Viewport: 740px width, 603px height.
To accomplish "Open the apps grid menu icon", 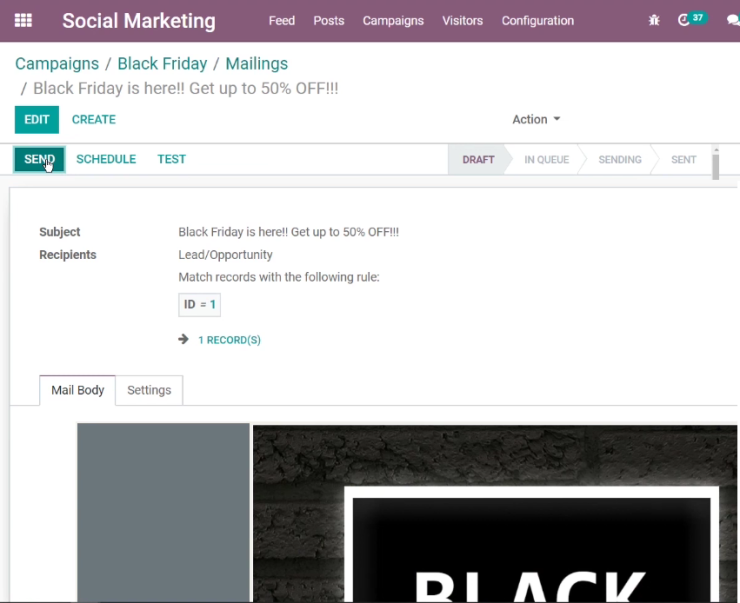I will [23, 21].
